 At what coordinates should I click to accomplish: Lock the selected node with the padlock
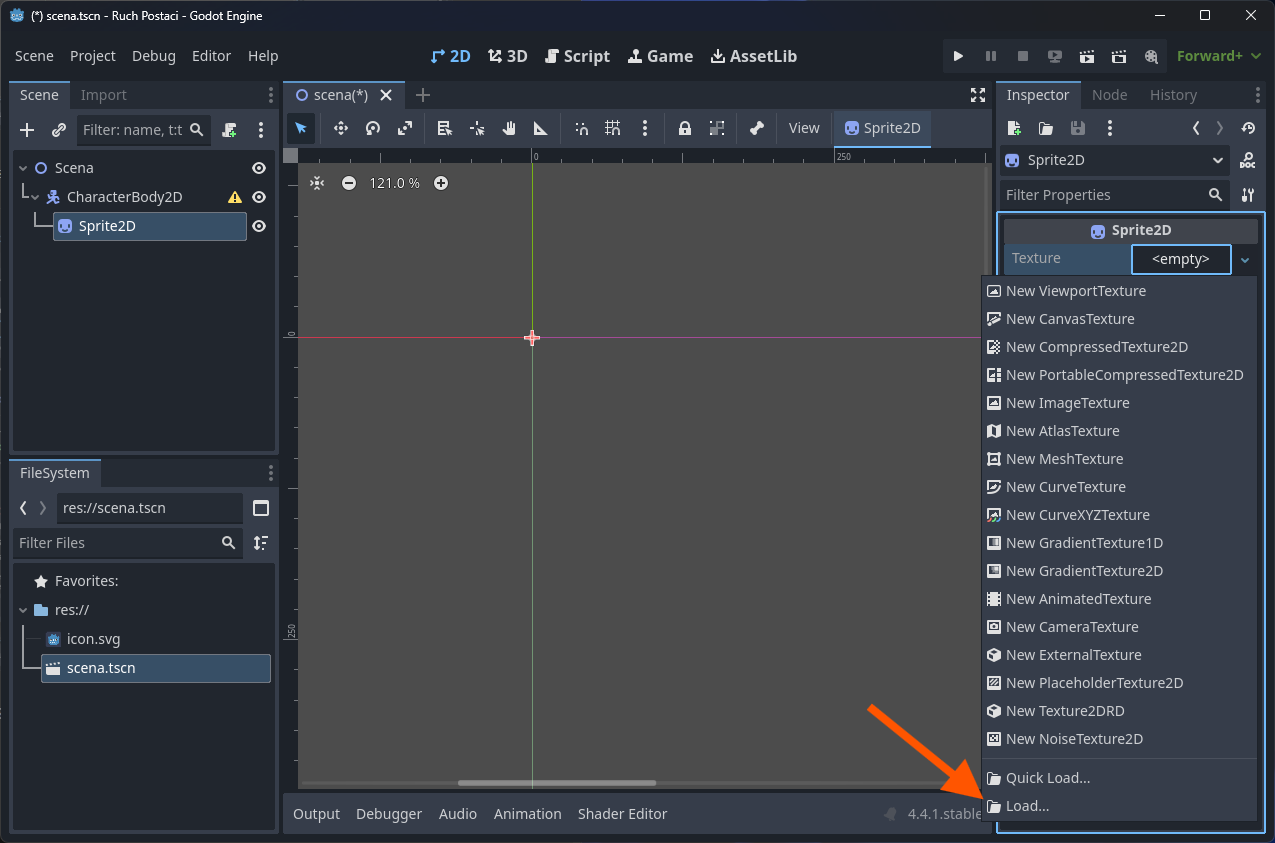[685, 128]
